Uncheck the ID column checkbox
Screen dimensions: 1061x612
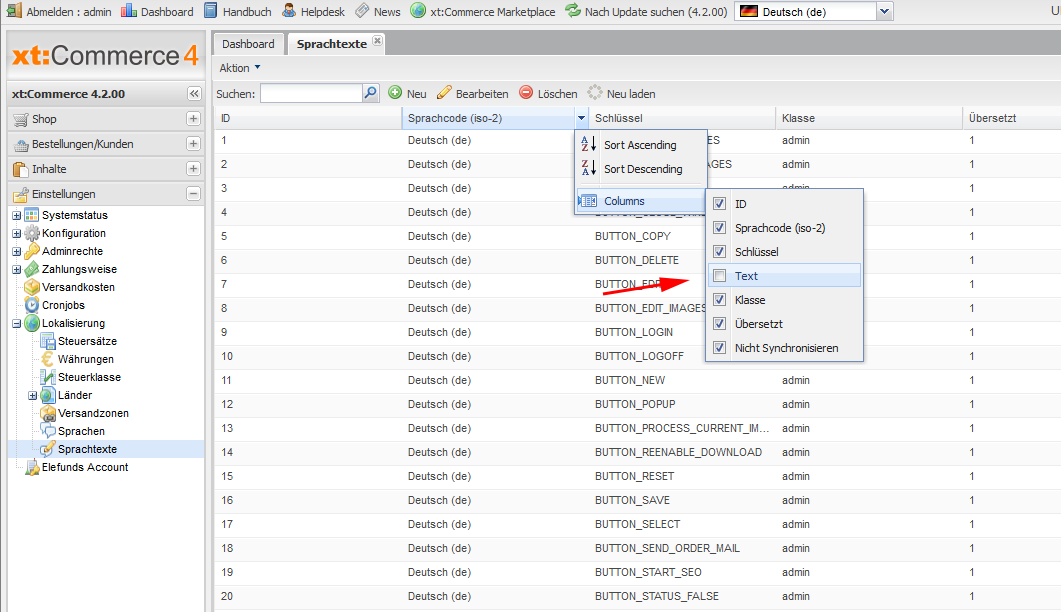[x=719, y=204]
